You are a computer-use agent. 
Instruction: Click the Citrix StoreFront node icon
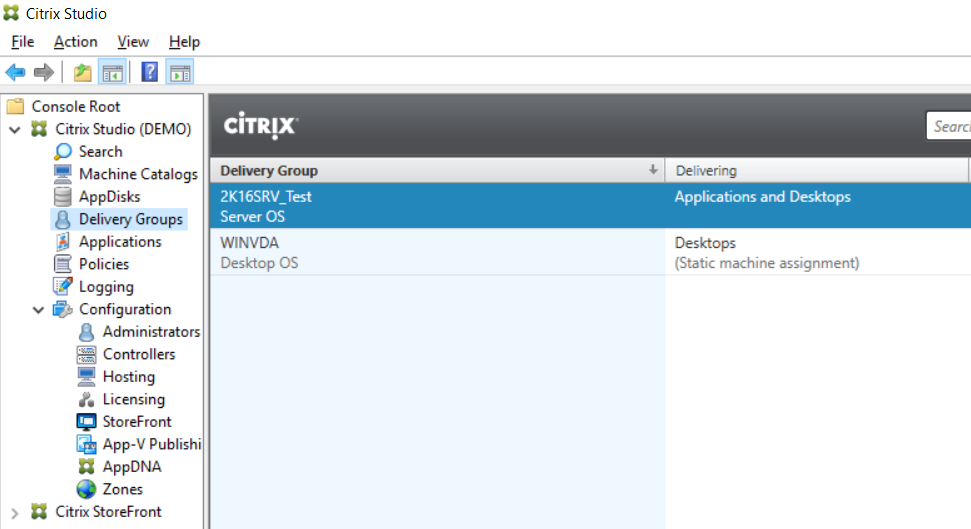coord(40,512)
